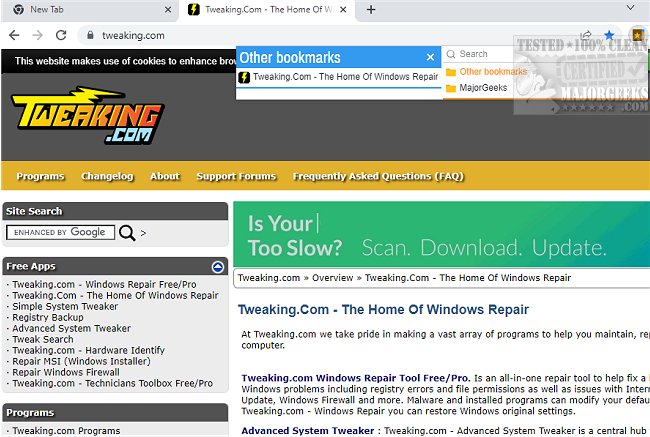Click the arrow next to search magnifier

click(143, 233)
